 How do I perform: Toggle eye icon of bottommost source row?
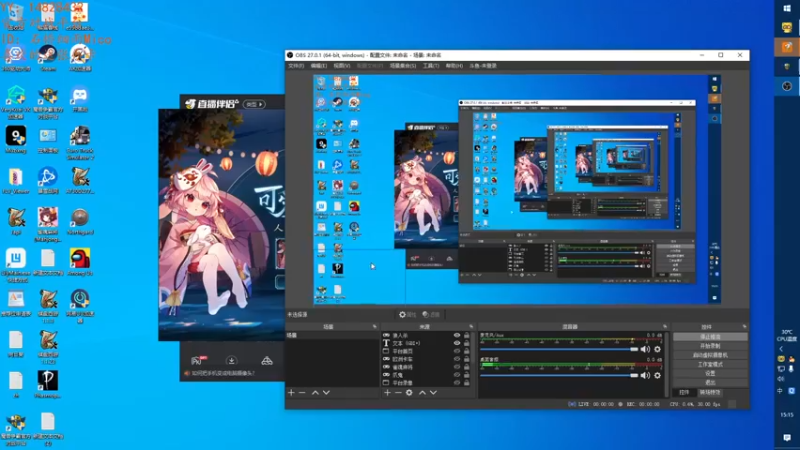[457, 382]
